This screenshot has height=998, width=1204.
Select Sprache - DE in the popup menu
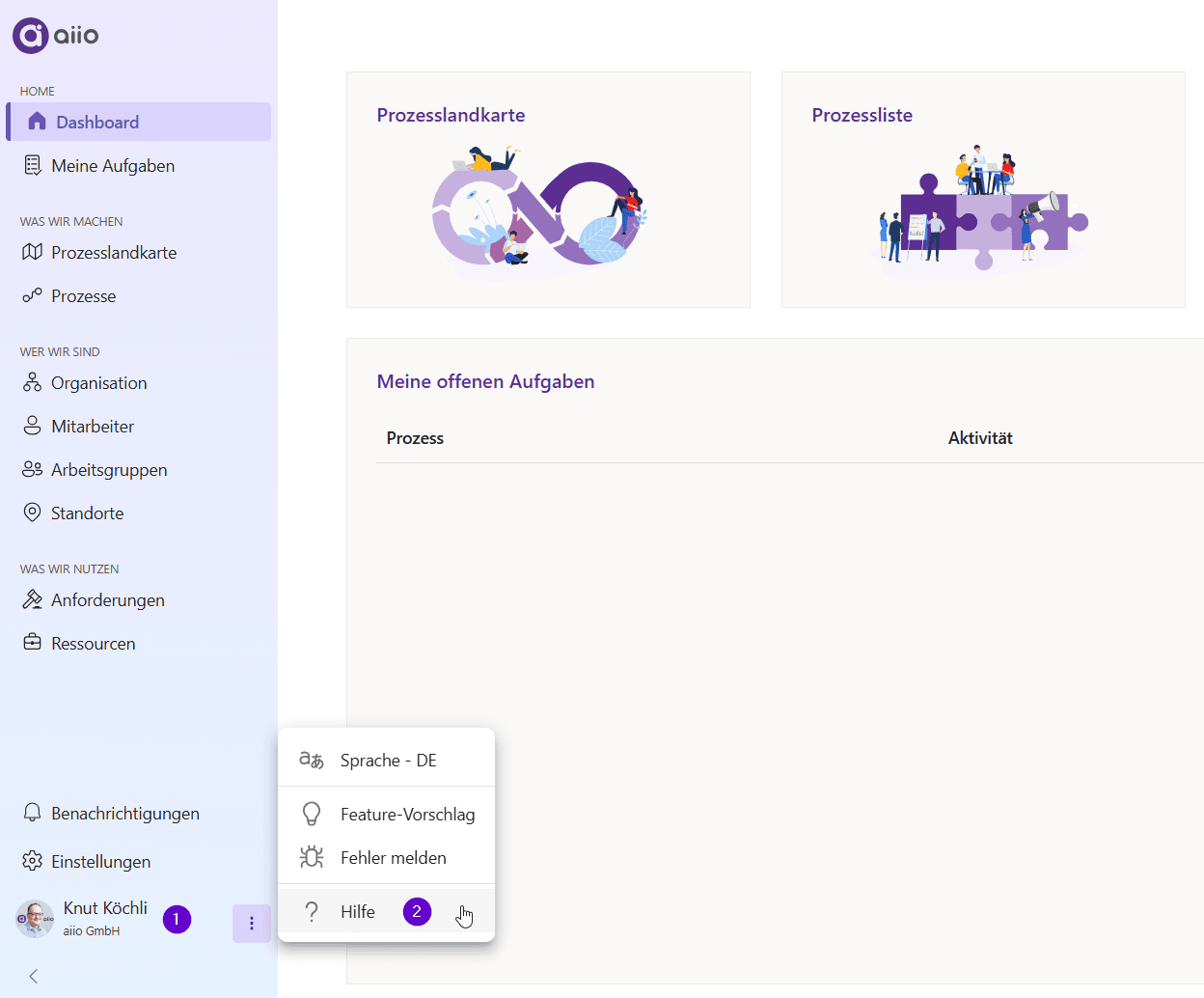coord(386,760)
